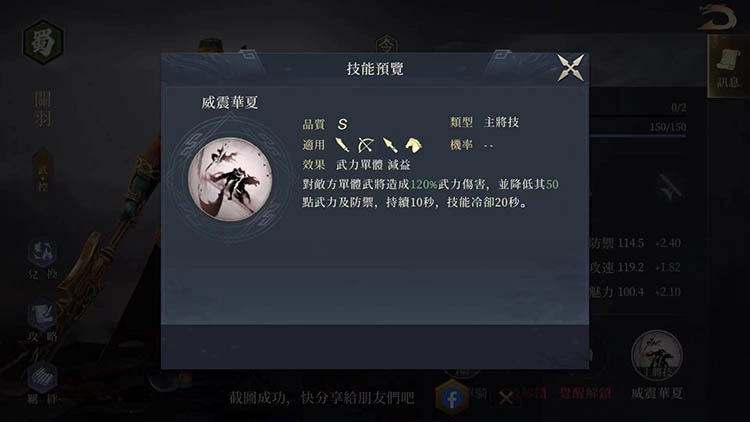Share screenshot via Facebook icon
Viewport: 750px width, 422px height.
coord(452,398)
